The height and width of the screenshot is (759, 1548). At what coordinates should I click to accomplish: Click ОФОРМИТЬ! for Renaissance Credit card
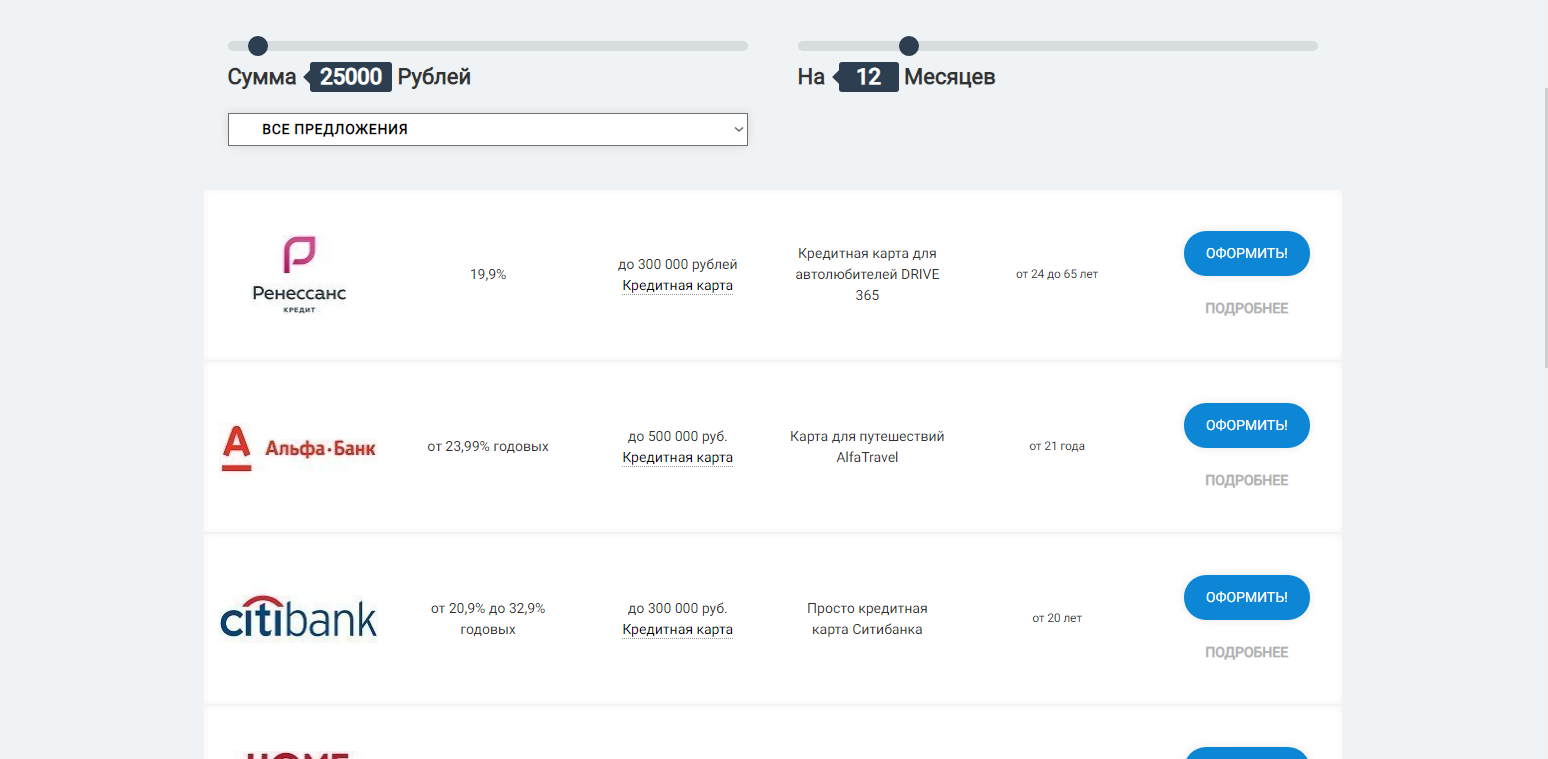tap(1247, 254)
